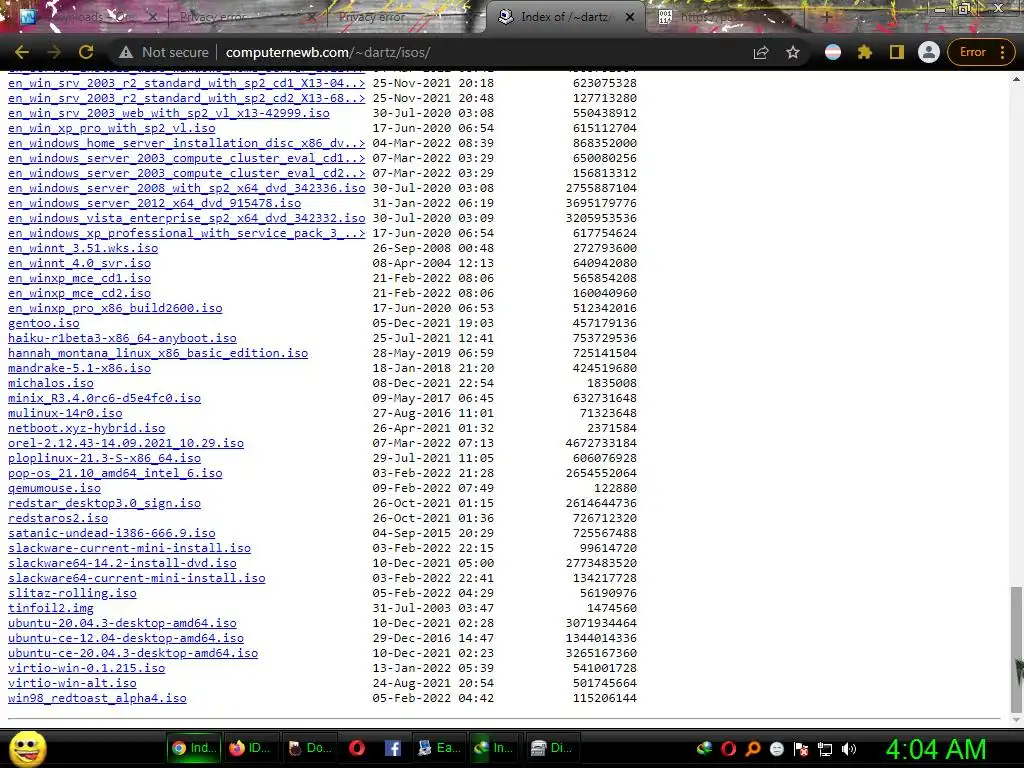Open the profile avatar menu
1024x768 pixels.
pos(929,52)
